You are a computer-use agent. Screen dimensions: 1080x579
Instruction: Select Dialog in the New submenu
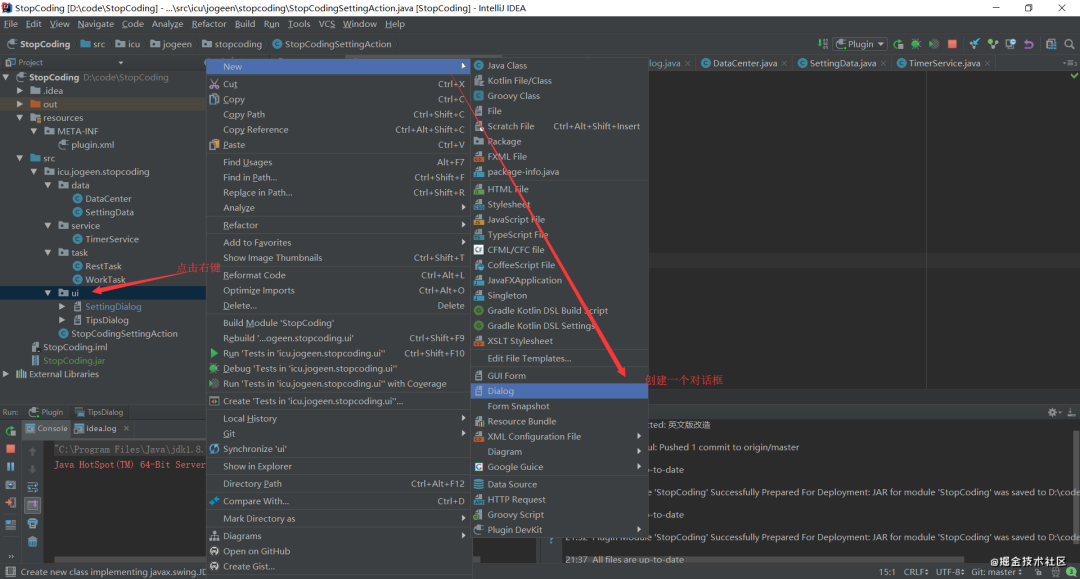(x=559, y=391)
